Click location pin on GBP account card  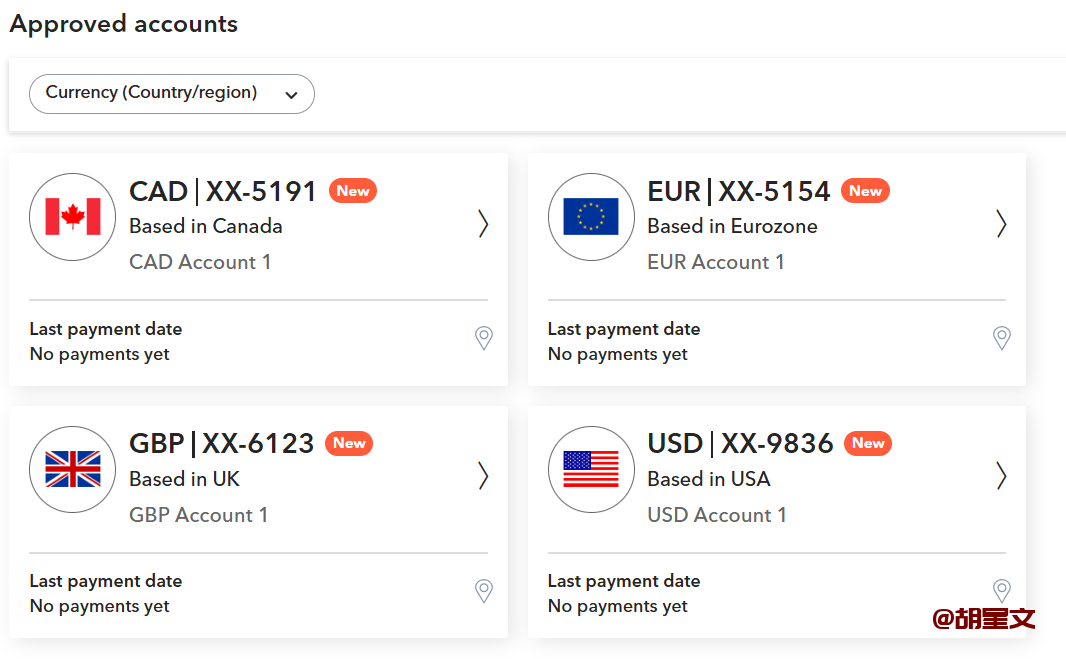point(484,591)
